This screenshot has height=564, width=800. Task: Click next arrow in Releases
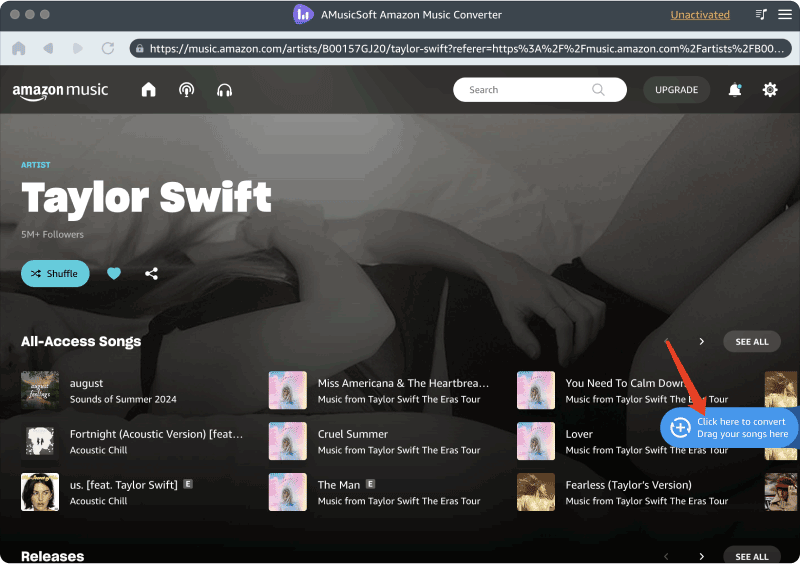(x=702, y=556)
